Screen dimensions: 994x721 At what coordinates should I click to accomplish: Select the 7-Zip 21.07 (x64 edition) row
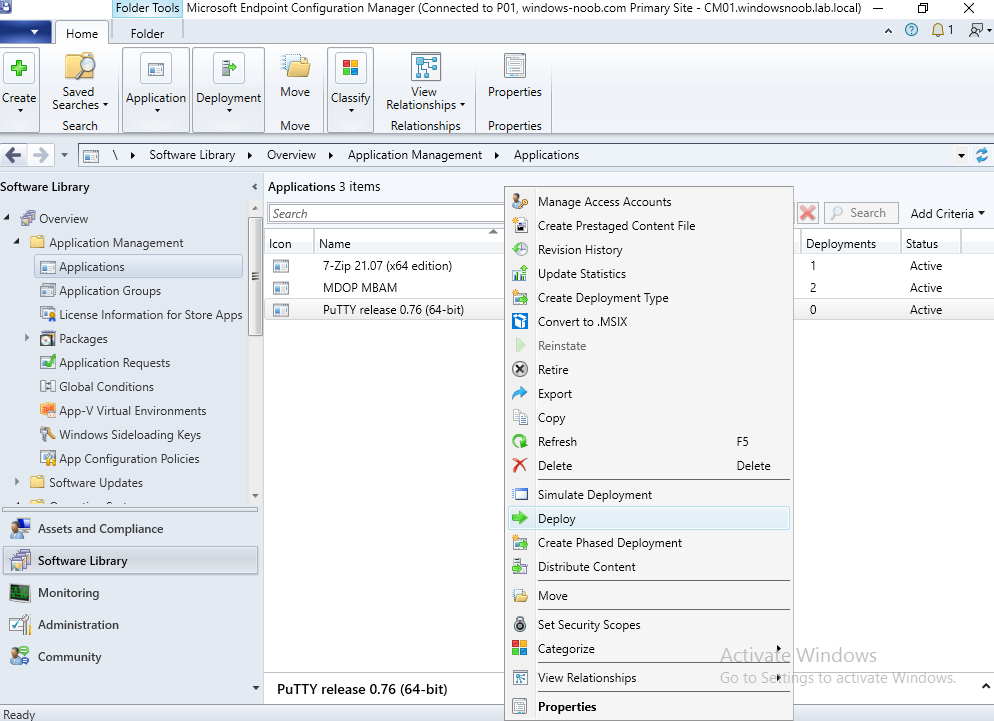point(386,266)
